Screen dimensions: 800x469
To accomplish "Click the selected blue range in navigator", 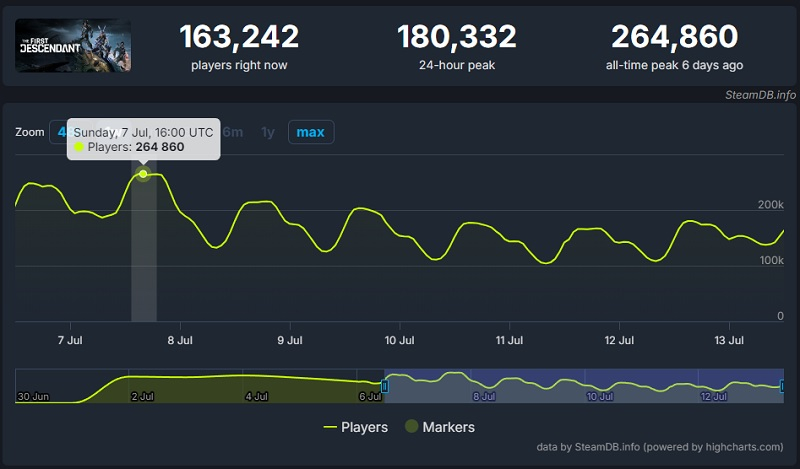I will 584,386.
